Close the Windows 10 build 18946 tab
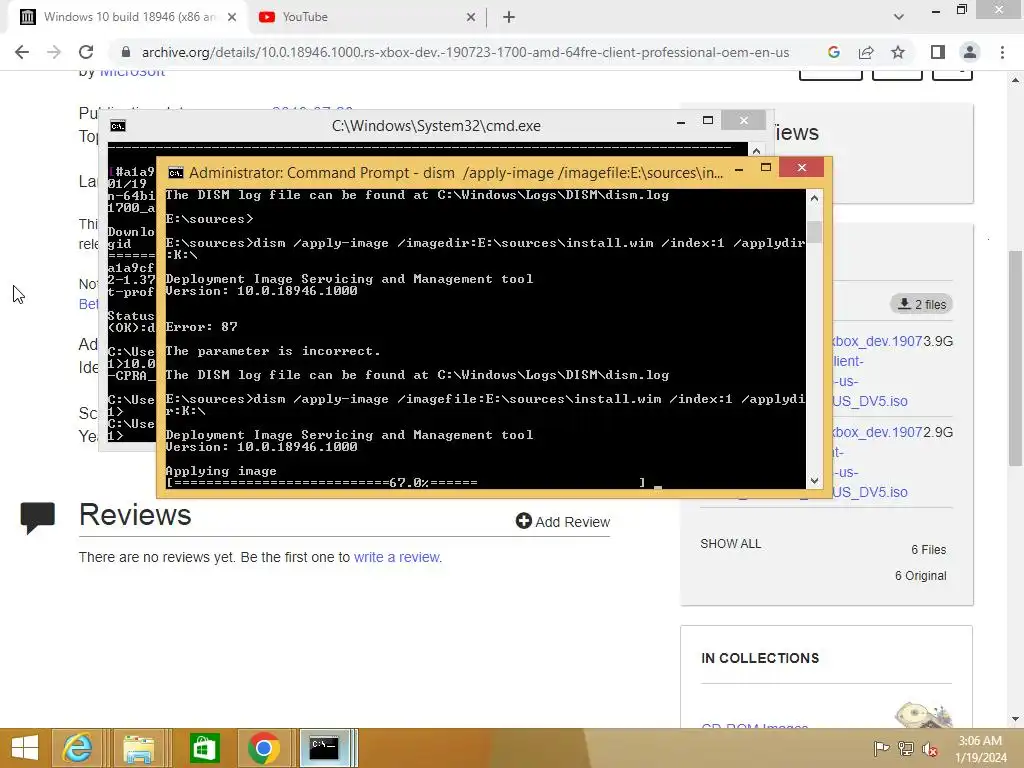This screenshot has width=1024, height=768. pyautogui.click(x=232, y=17)
